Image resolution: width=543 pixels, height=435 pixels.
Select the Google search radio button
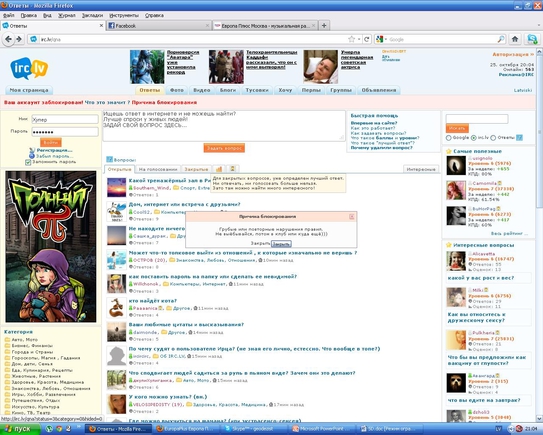point(449,138)
